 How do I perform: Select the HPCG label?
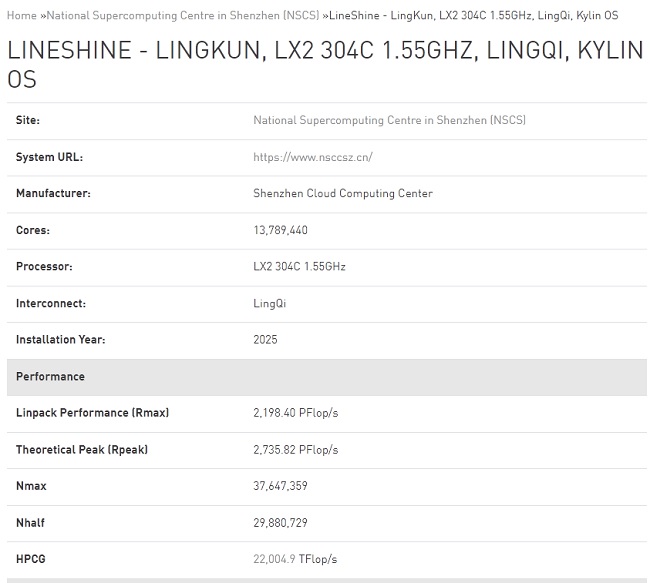31,559
